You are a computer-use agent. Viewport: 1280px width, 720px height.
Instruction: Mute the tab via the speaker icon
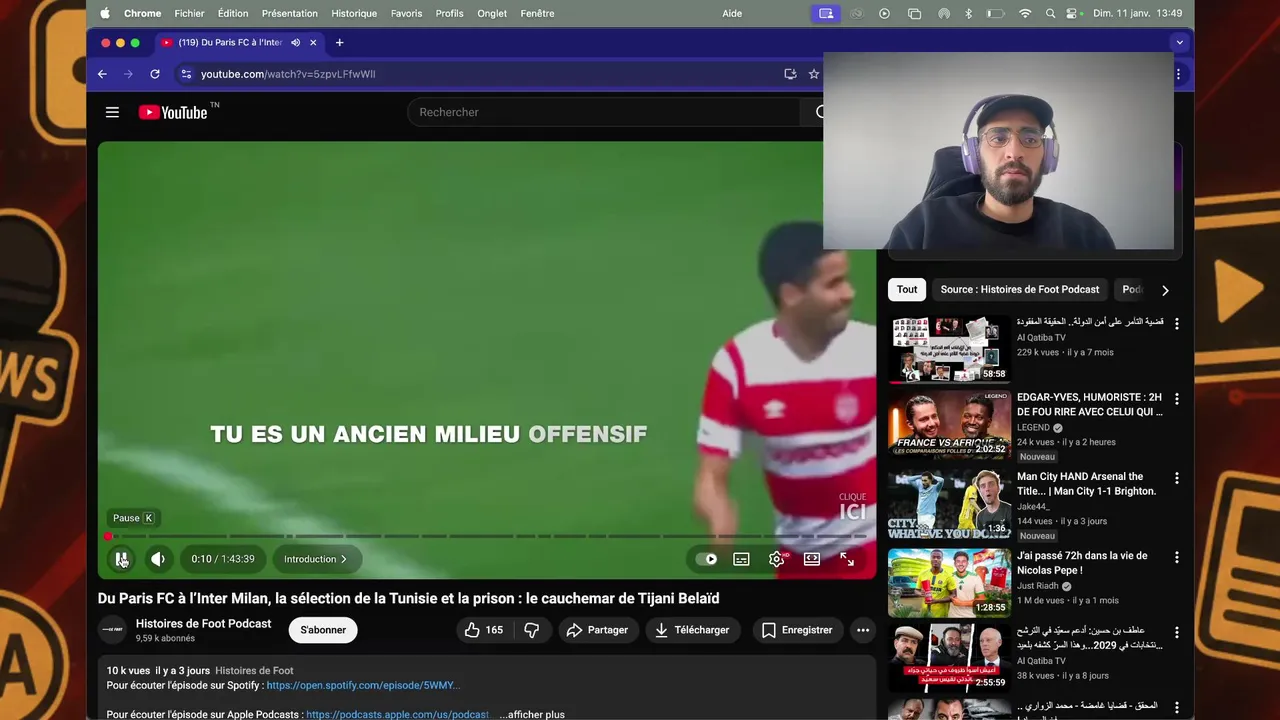295,43
